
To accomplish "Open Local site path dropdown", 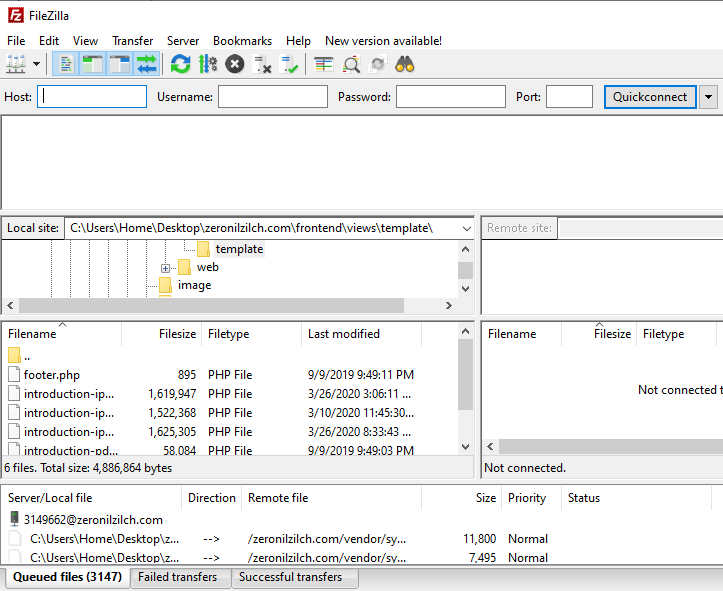I will pyautogui.click(x=467, y=228).
